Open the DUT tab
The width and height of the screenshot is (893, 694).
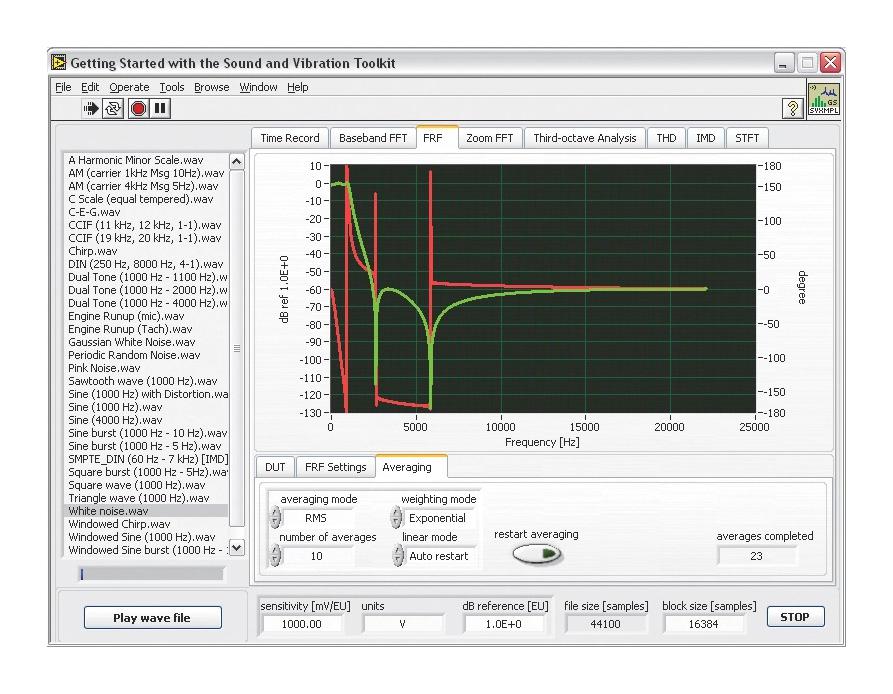click(x=275, y=467)
